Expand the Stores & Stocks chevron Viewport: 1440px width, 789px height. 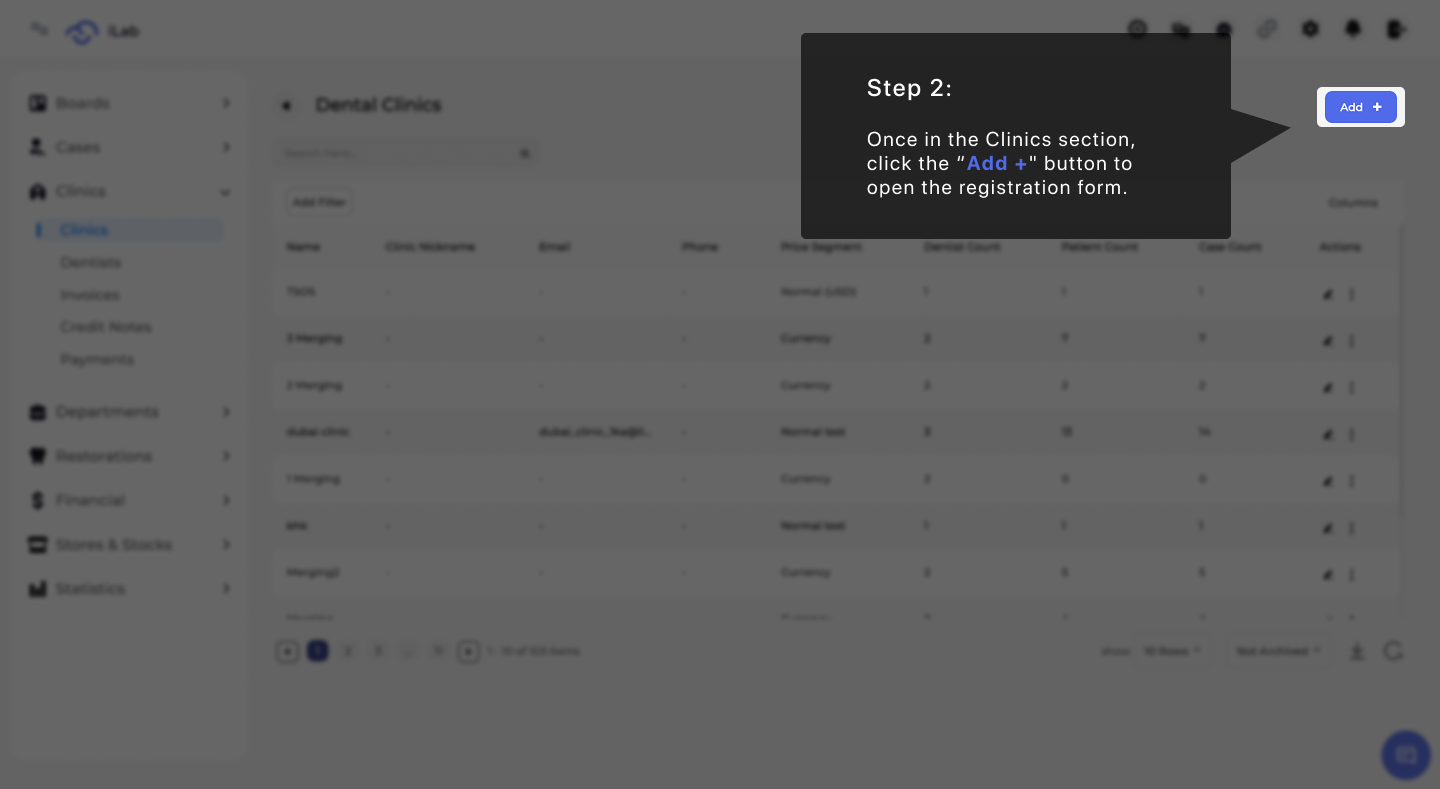pyautogui.click(x=226, y=544)
